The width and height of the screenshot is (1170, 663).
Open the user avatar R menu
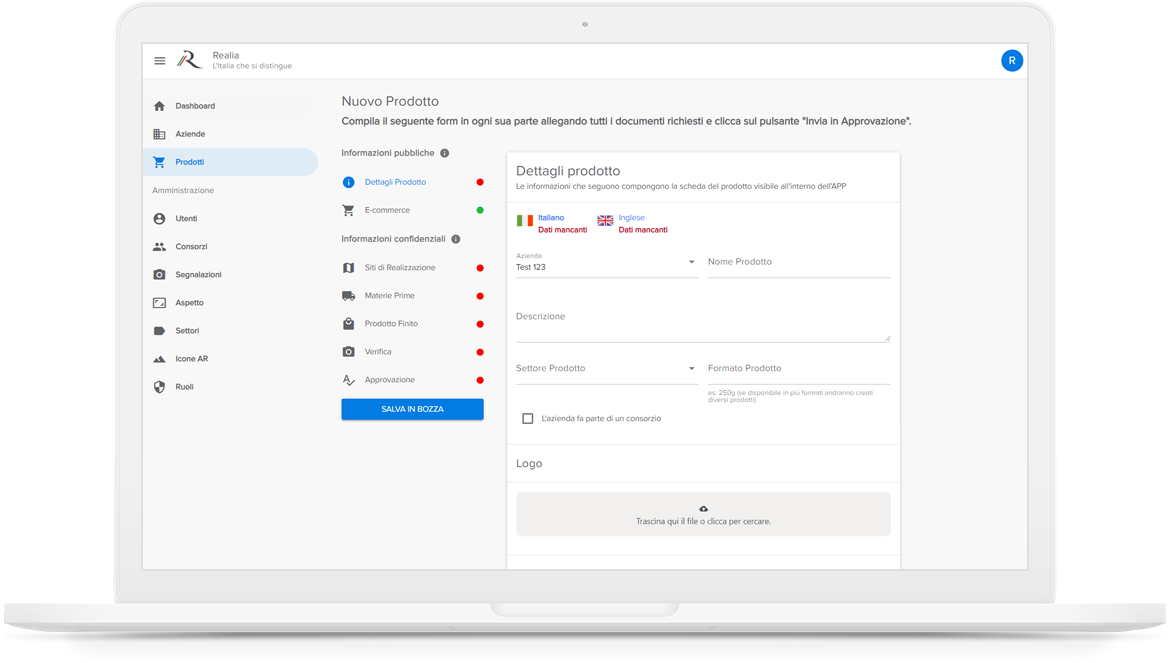[1011, 61]
